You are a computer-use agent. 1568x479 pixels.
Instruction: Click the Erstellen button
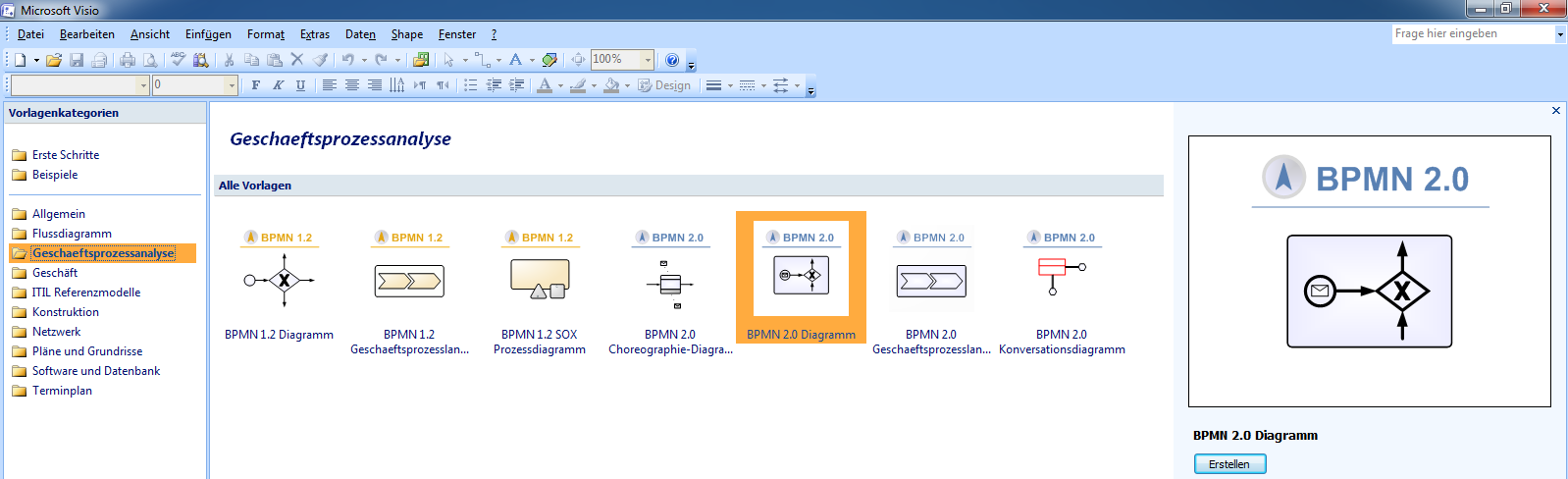1229,464
